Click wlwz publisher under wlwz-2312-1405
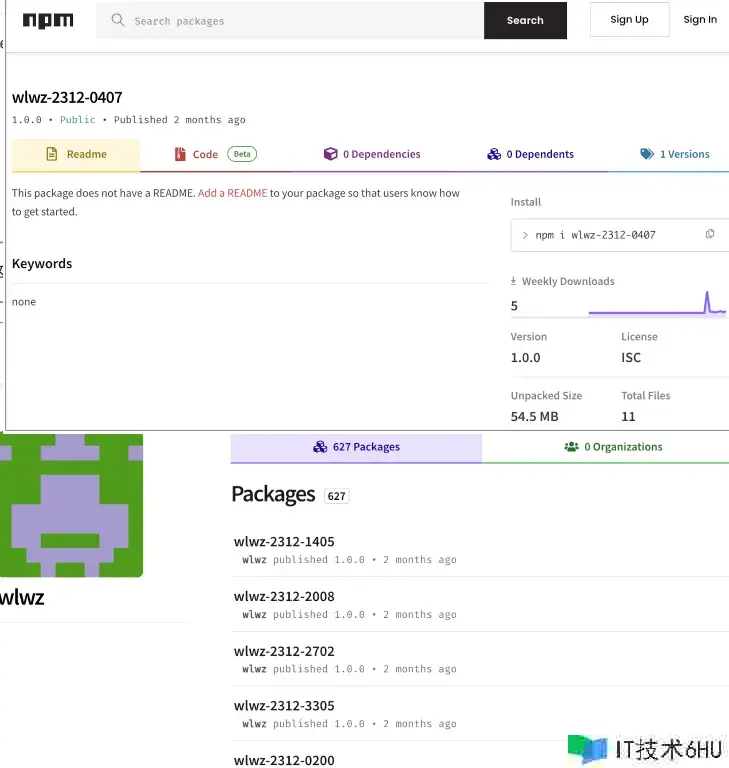This screenshot has width=729, height=768. (254, 559)
